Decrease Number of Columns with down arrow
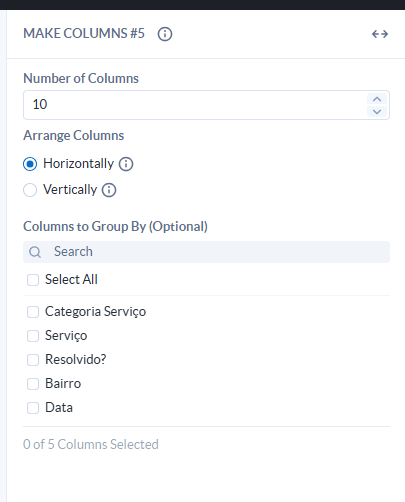 point(377,111)
